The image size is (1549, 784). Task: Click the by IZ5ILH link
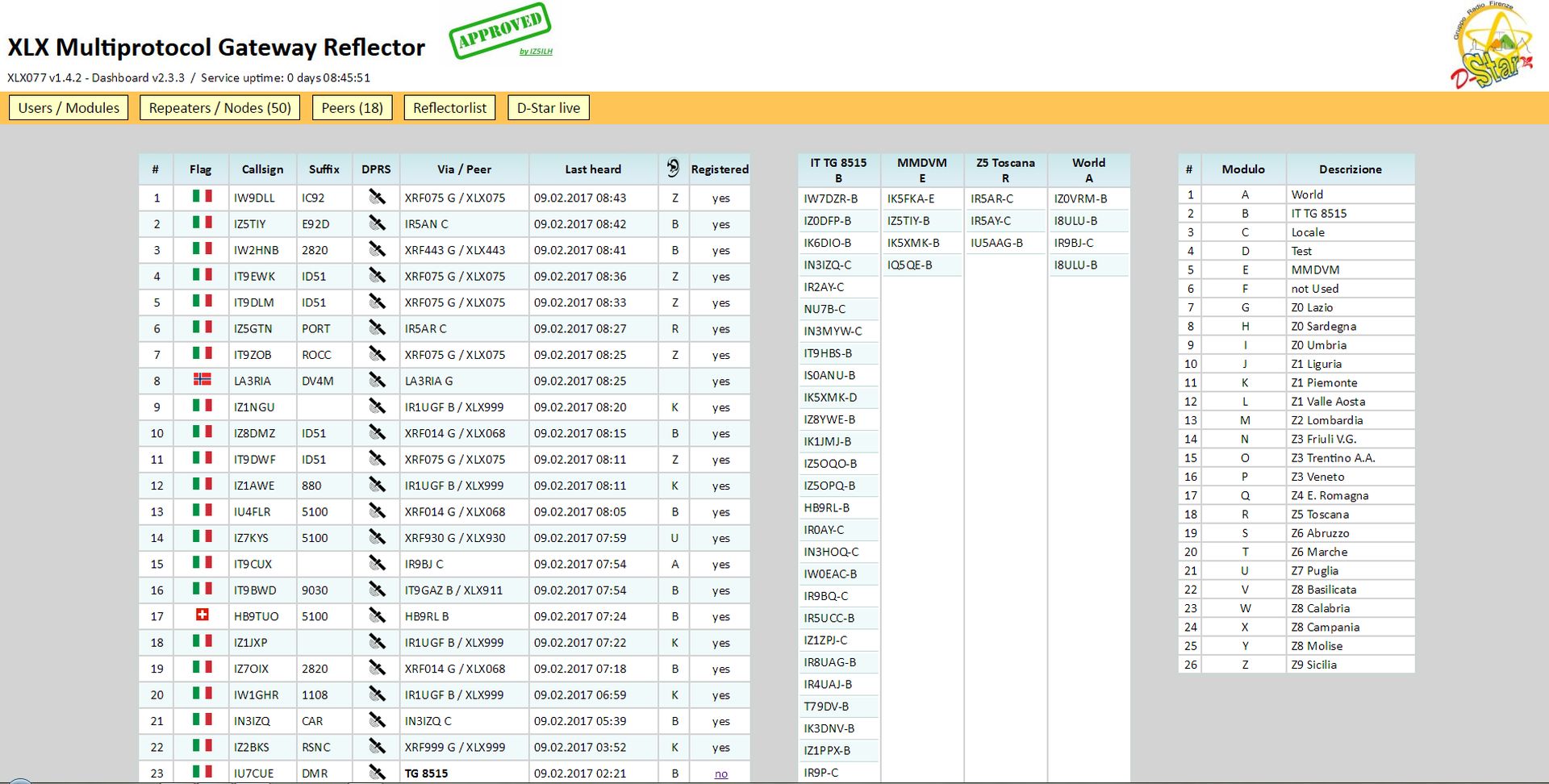click(x=536, y=52)
